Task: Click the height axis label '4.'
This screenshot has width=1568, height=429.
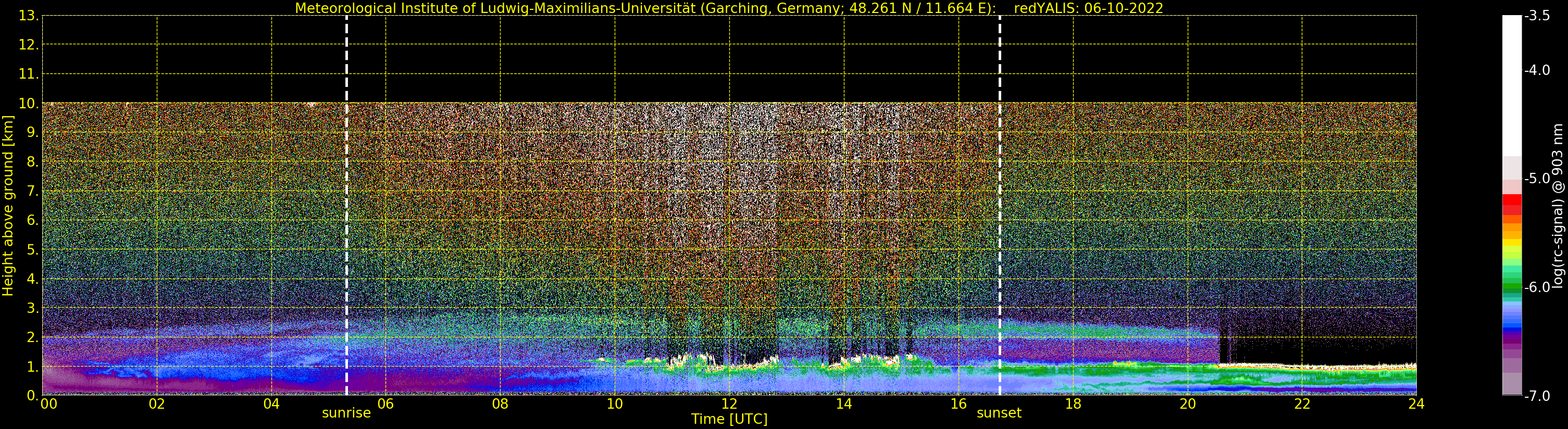Action: [x=33, y=279]
